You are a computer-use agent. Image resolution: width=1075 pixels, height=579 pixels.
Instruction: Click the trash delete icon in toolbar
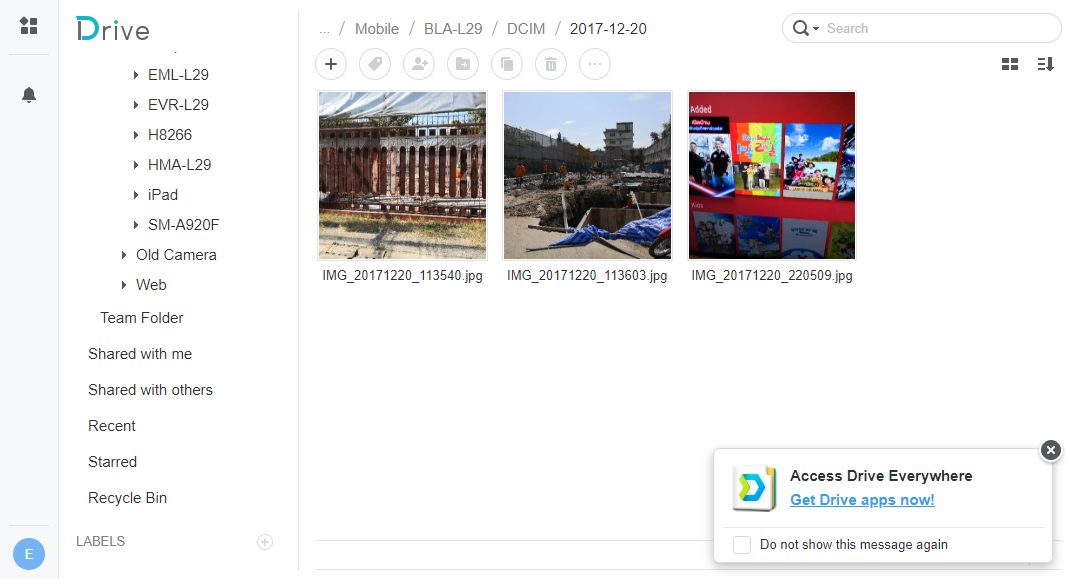click(x=550, y=64)
